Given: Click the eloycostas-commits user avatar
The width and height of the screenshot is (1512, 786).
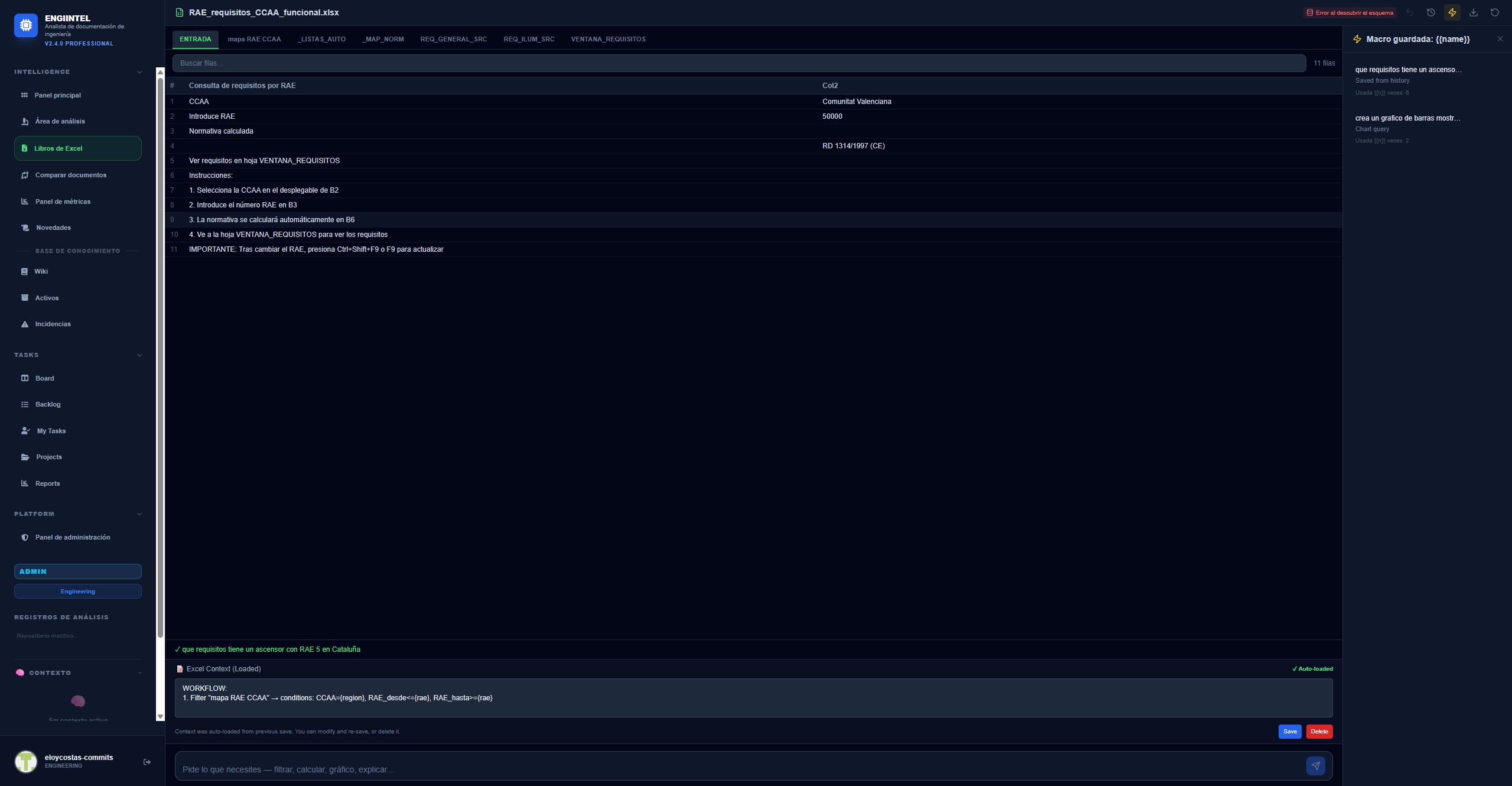Looking at the screenshot, I should click(26, 762).
